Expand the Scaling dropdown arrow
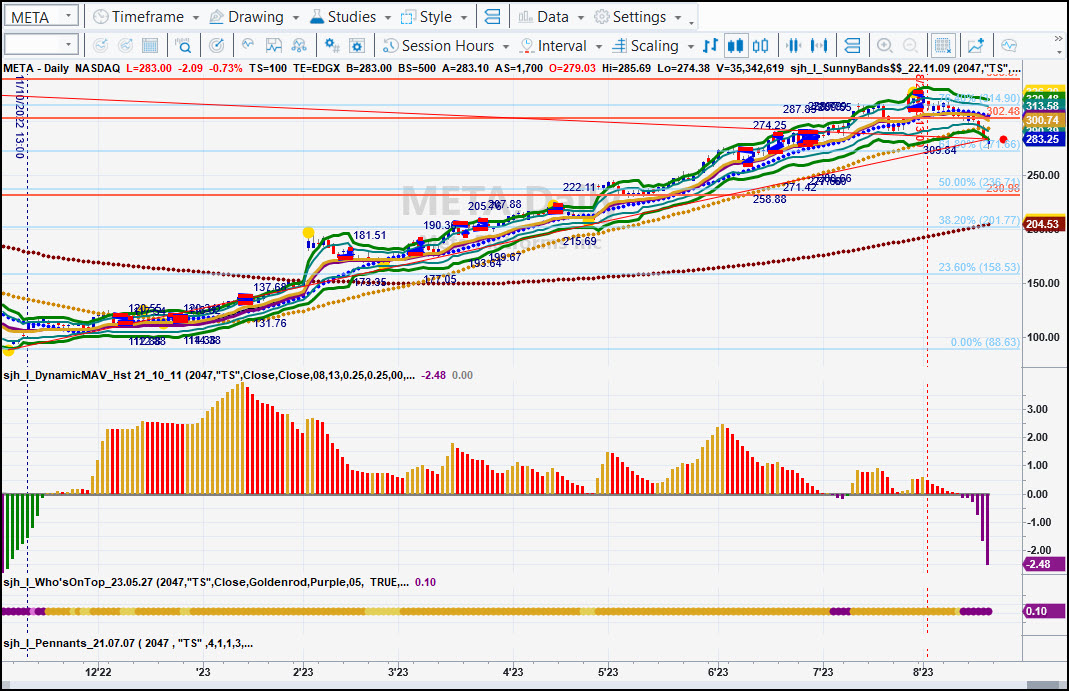This screenshot has height=691, width=1069. [691, 46]
